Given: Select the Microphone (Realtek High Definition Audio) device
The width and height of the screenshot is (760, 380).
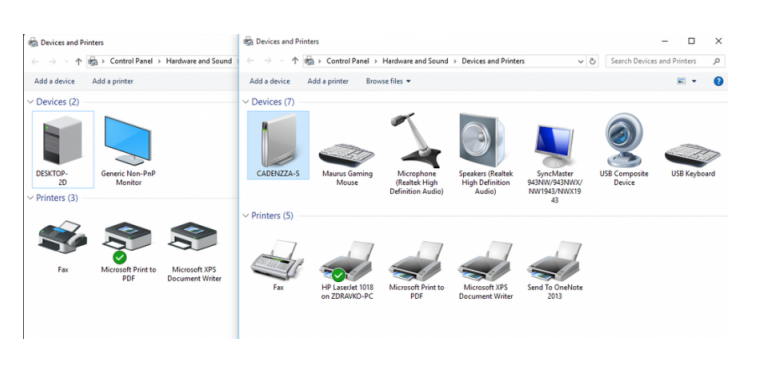Looking at the screenshot, I should [416, 154].
